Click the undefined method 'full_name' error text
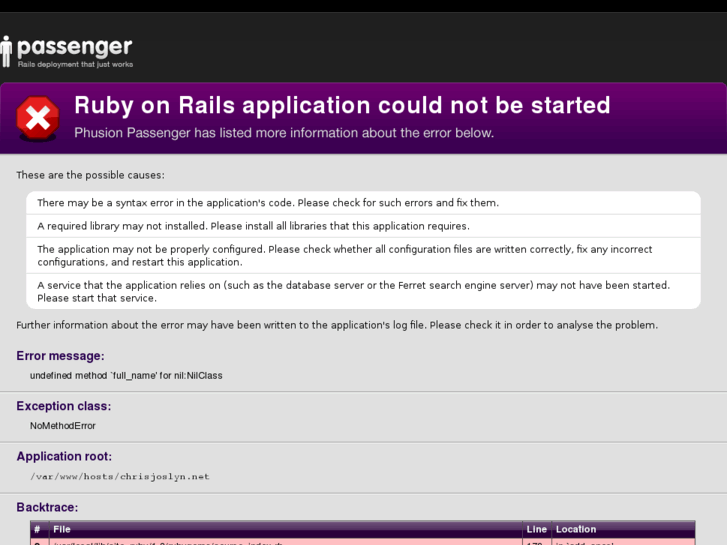Image resolution: width=727 pixels, height=545 pixels. pos(126,376)
